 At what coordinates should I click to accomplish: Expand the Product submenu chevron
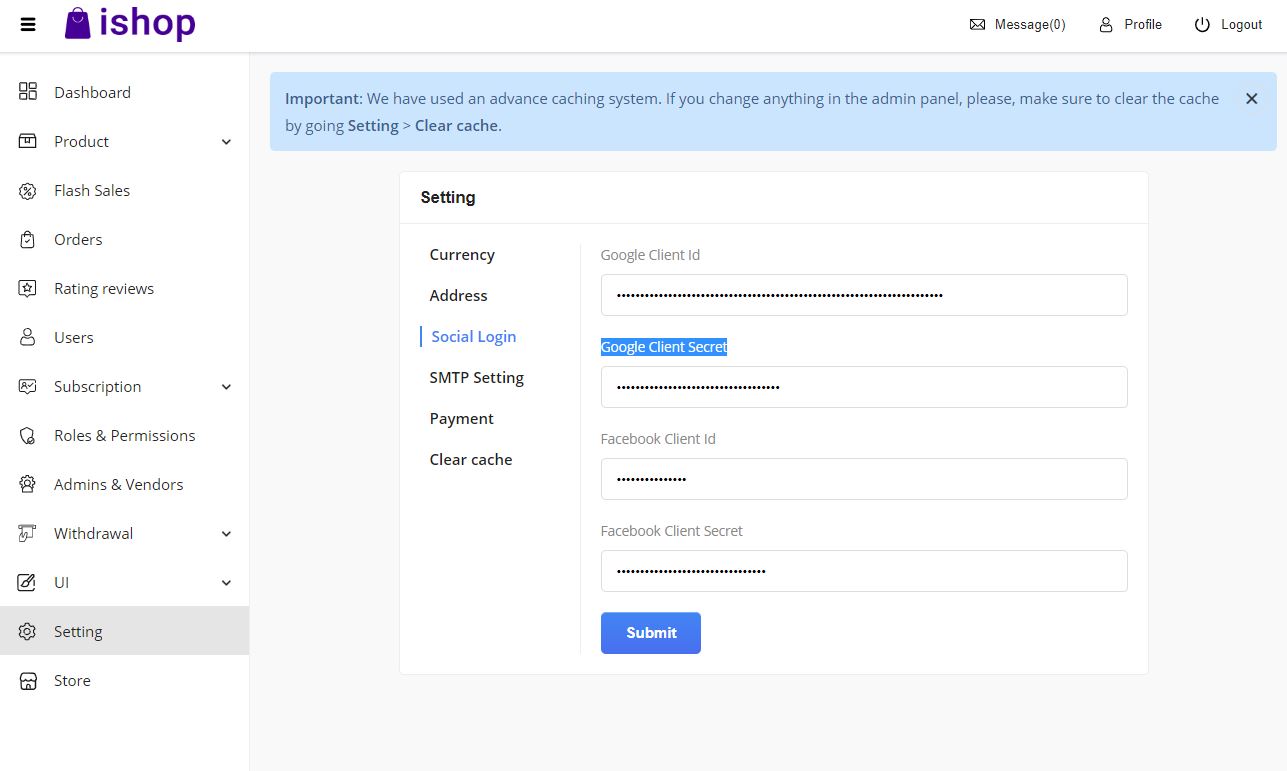tap(226, 142)
